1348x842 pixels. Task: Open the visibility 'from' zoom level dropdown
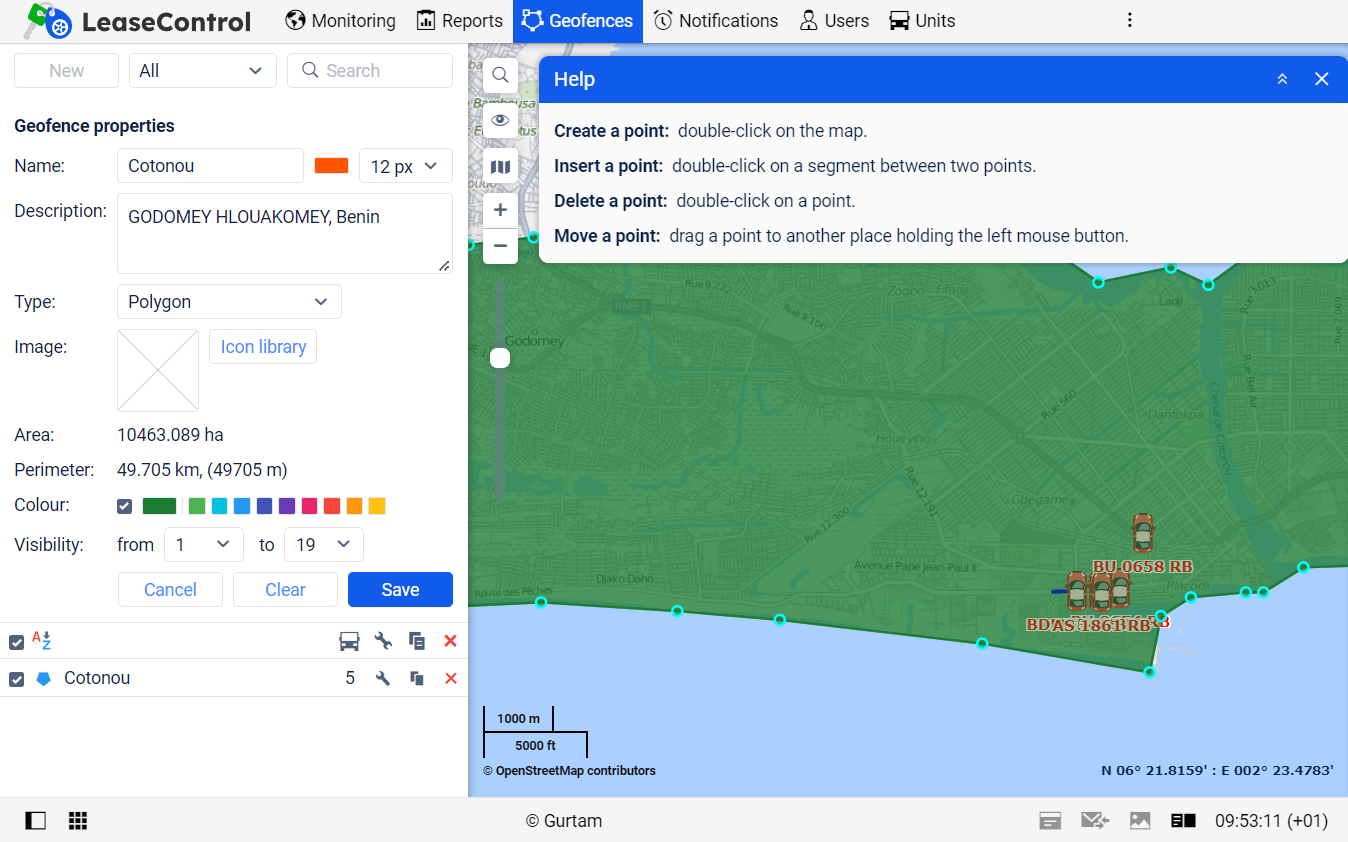204,544
